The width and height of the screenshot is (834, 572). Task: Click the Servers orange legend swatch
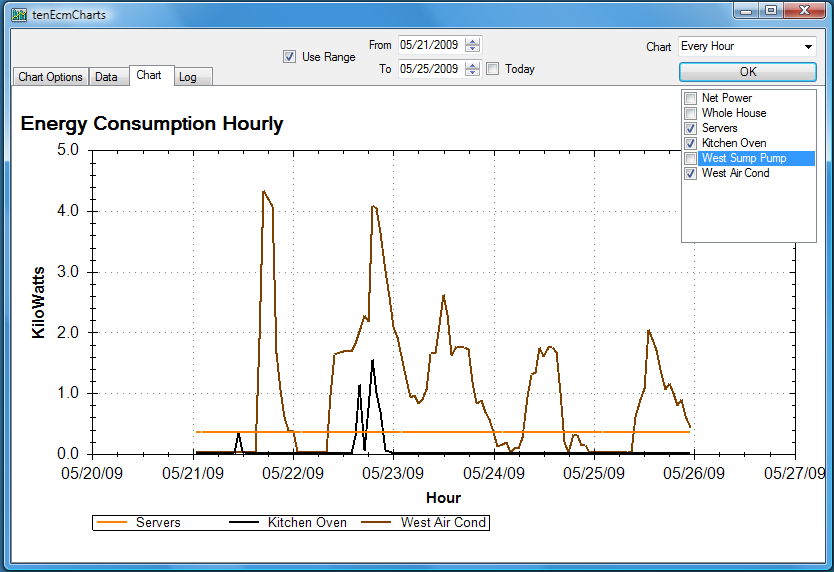point(112,523)
